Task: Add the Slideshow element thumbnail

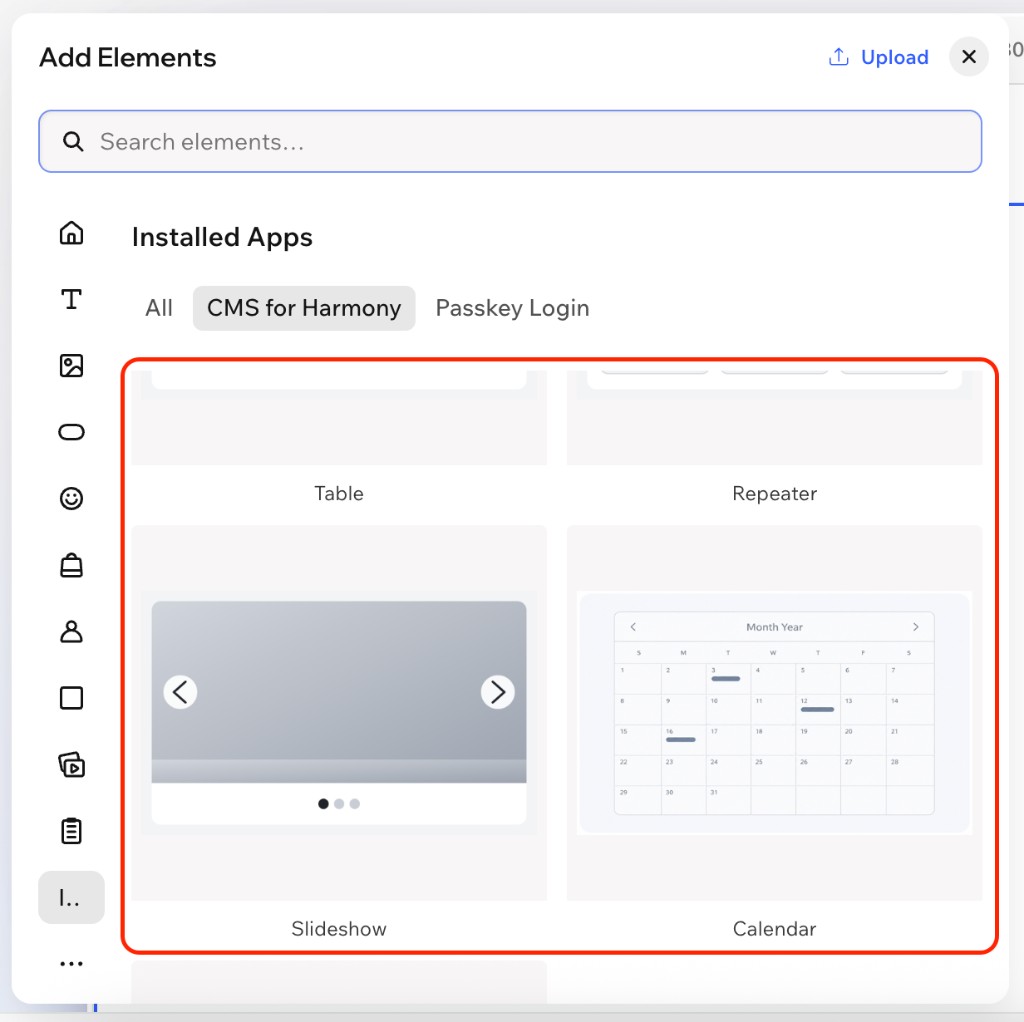Action: (x=339, y=713)
